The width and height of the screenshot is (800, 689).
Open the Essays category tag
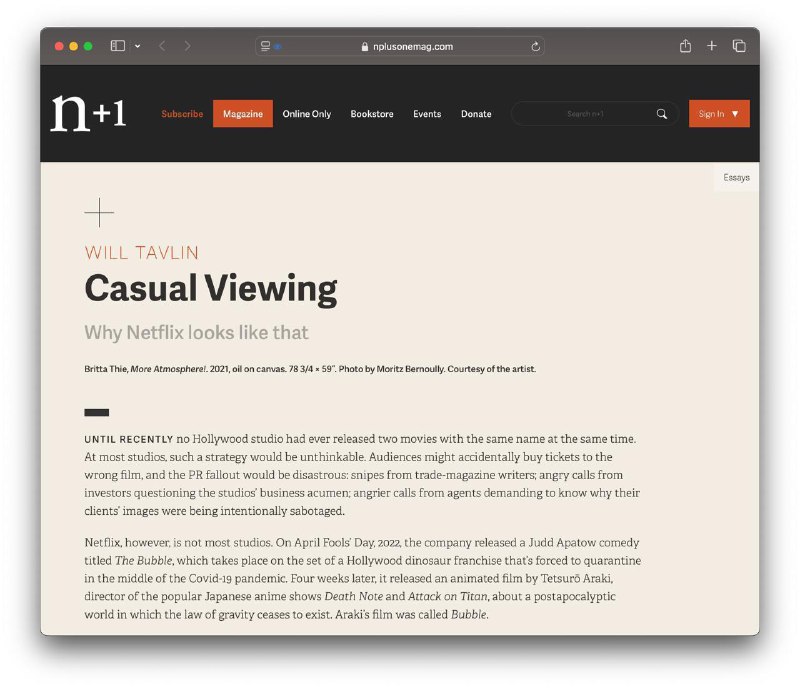736,178
